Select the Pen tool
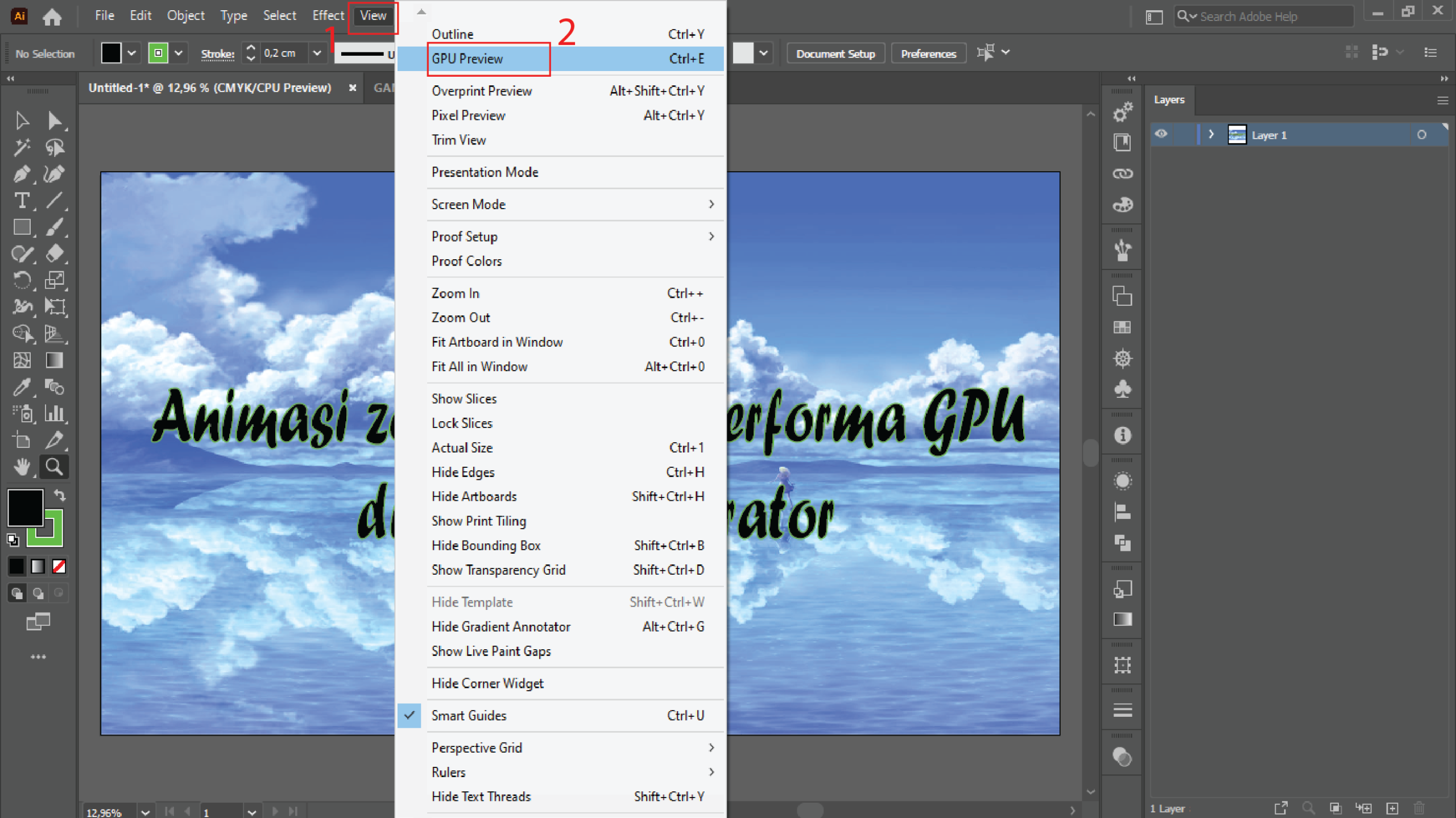This screenshot has width=1456, height=818. tap(22, 174)
